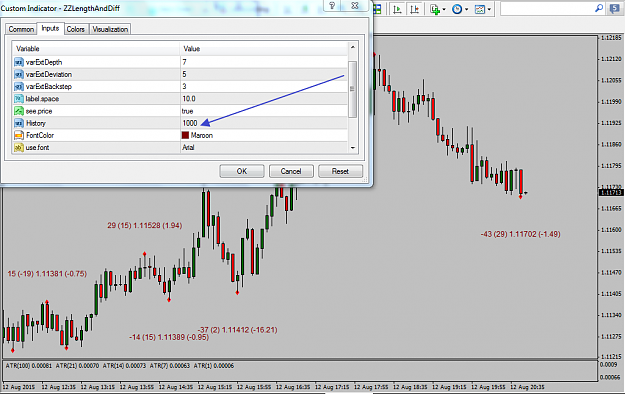
Task: Click the dialog help question-mark button
Action: pos(332,6)
